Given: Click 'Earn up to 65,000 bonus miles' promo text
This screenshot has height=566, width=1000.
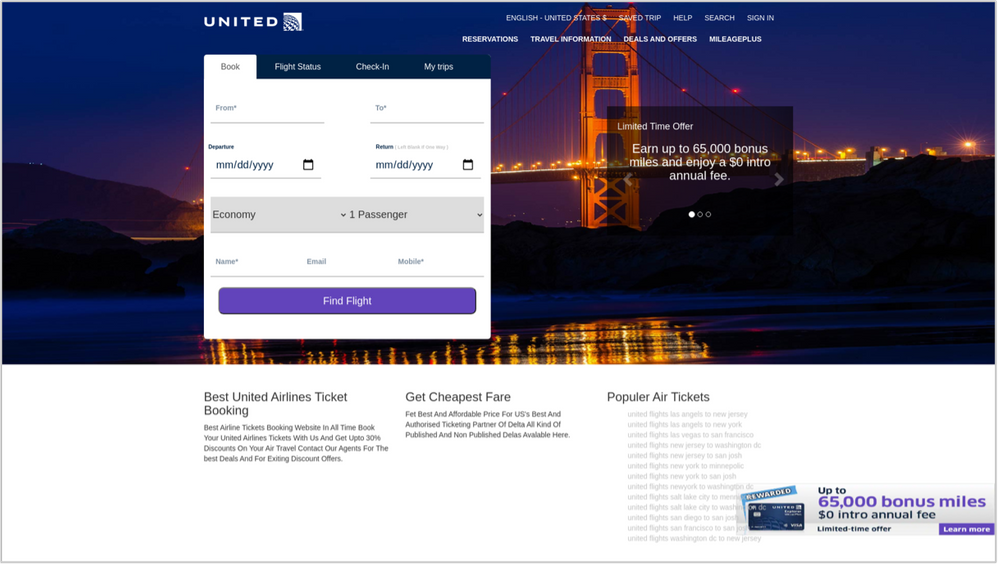Looking at the screenshot, I should 700,162.
